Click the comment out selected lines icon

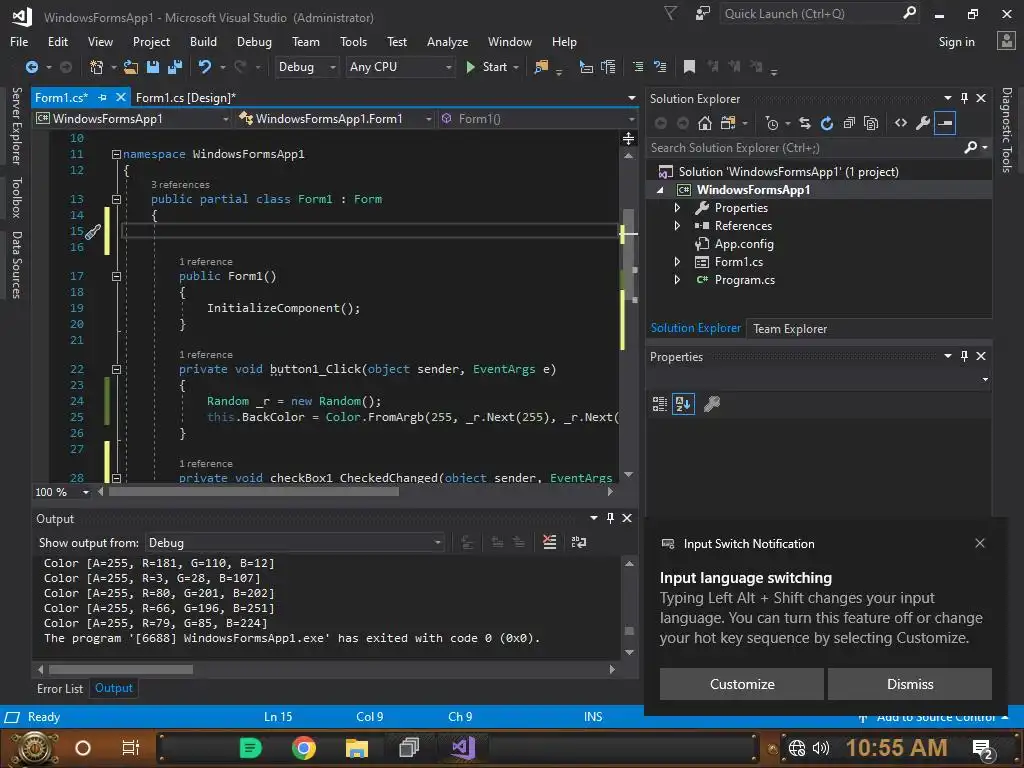pos(638,67)
